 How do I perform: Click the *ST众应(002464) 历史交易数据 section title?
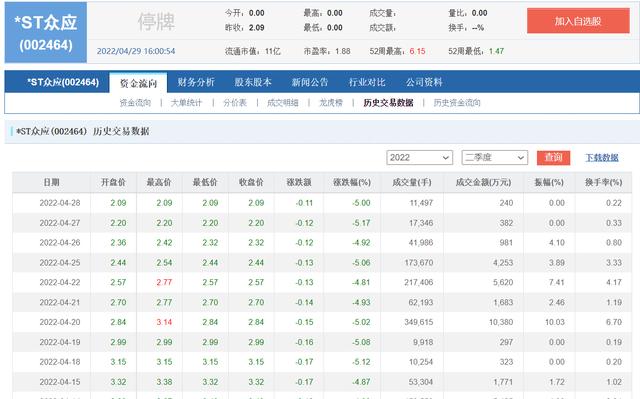point(83,131)
